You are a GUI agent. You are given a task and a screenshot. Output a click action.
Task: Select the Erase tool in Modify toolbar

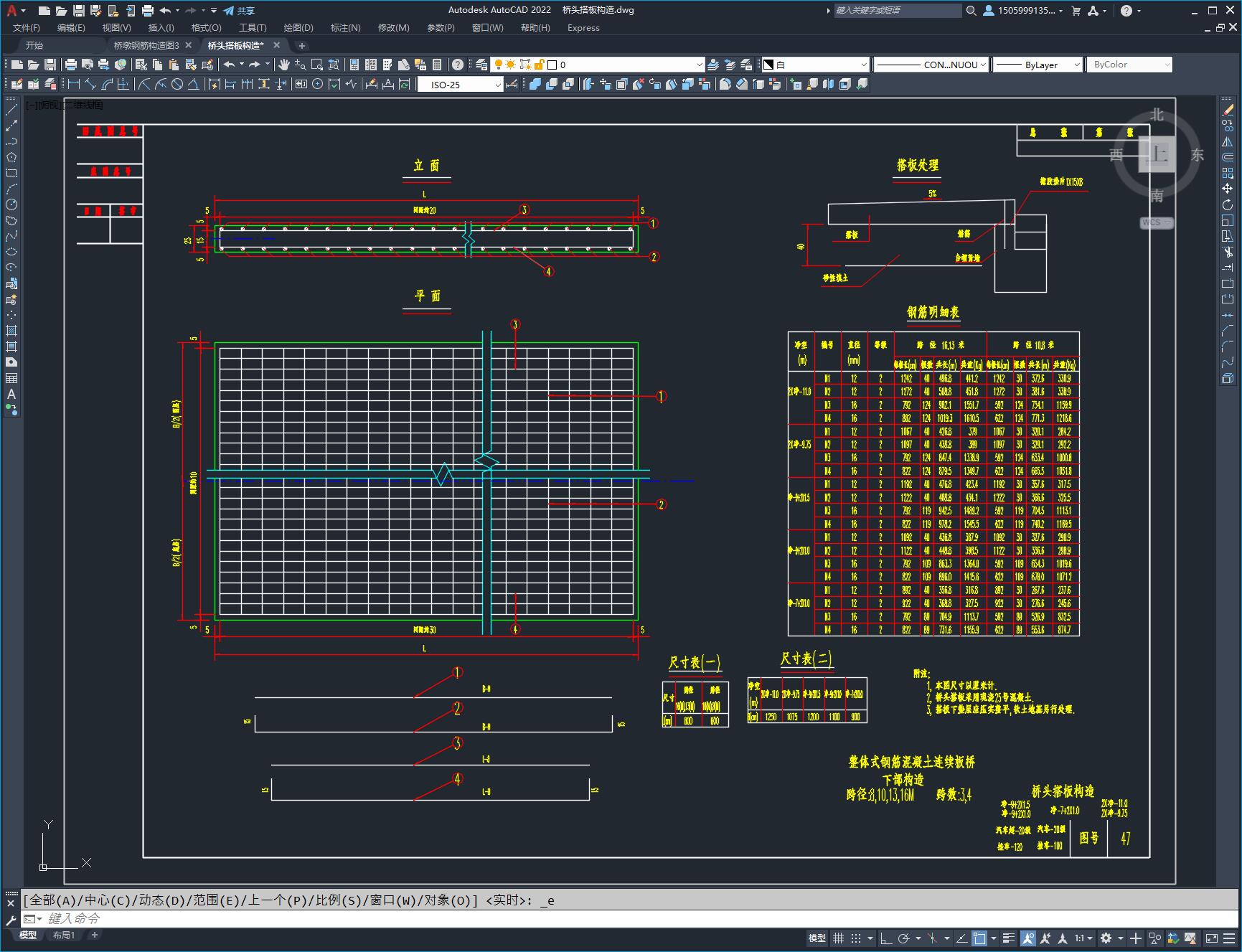(1228, 110)
